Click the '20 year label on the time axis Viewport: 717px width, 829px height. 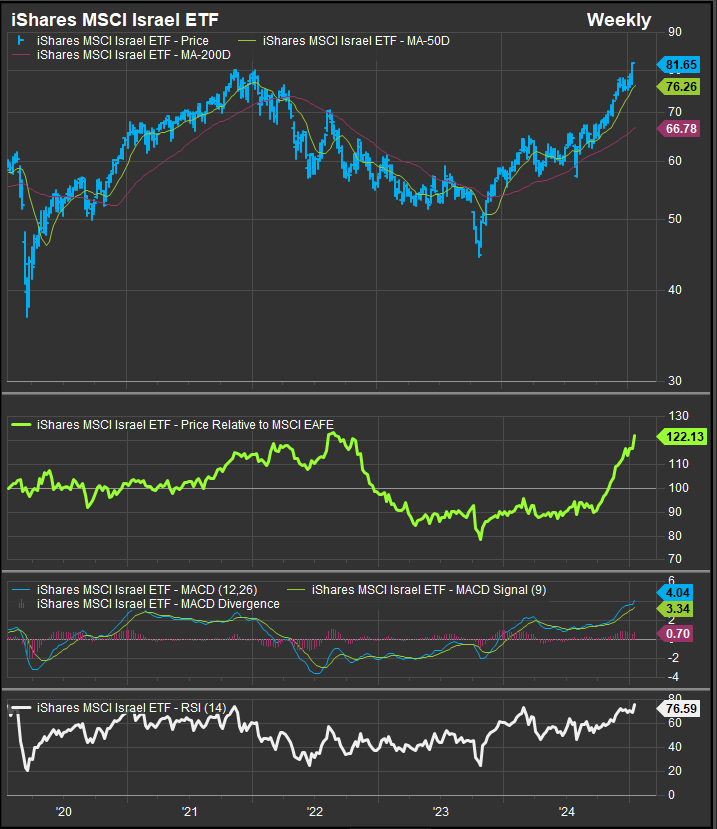pyautogui.click(x=63, y=812)
